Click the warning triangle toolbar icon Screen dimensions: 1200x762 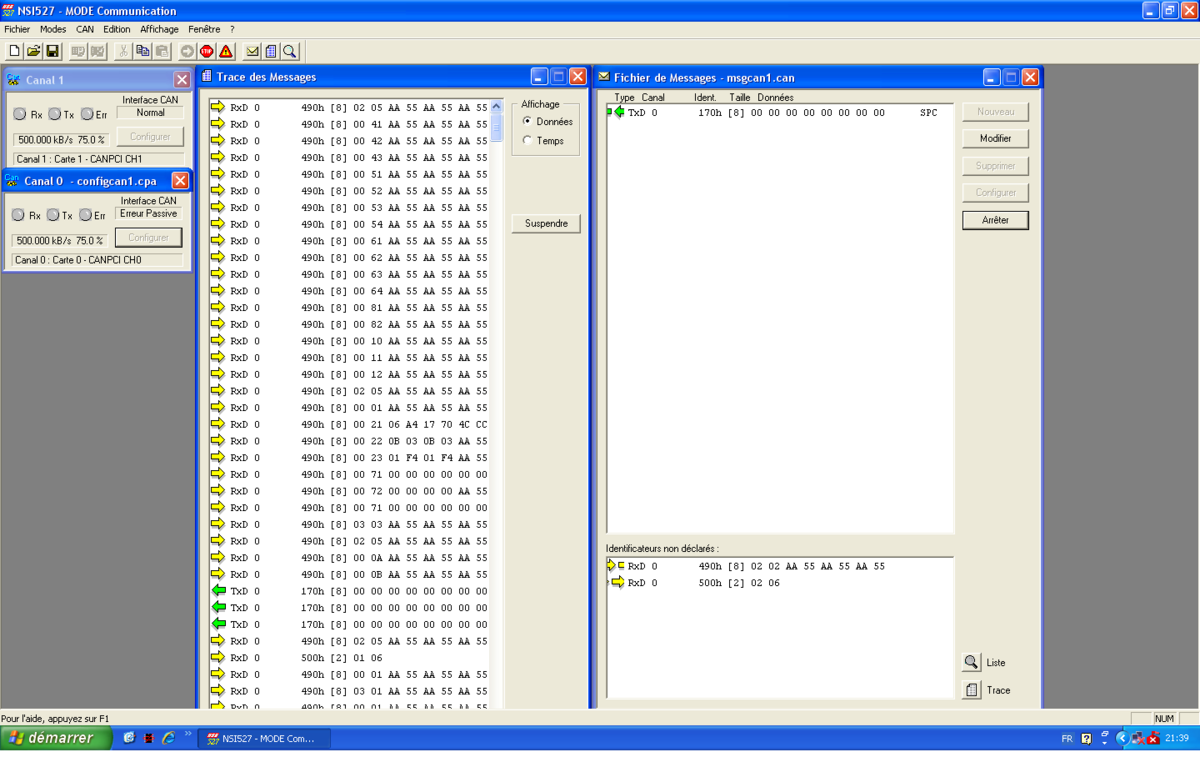tap(226, 51)
